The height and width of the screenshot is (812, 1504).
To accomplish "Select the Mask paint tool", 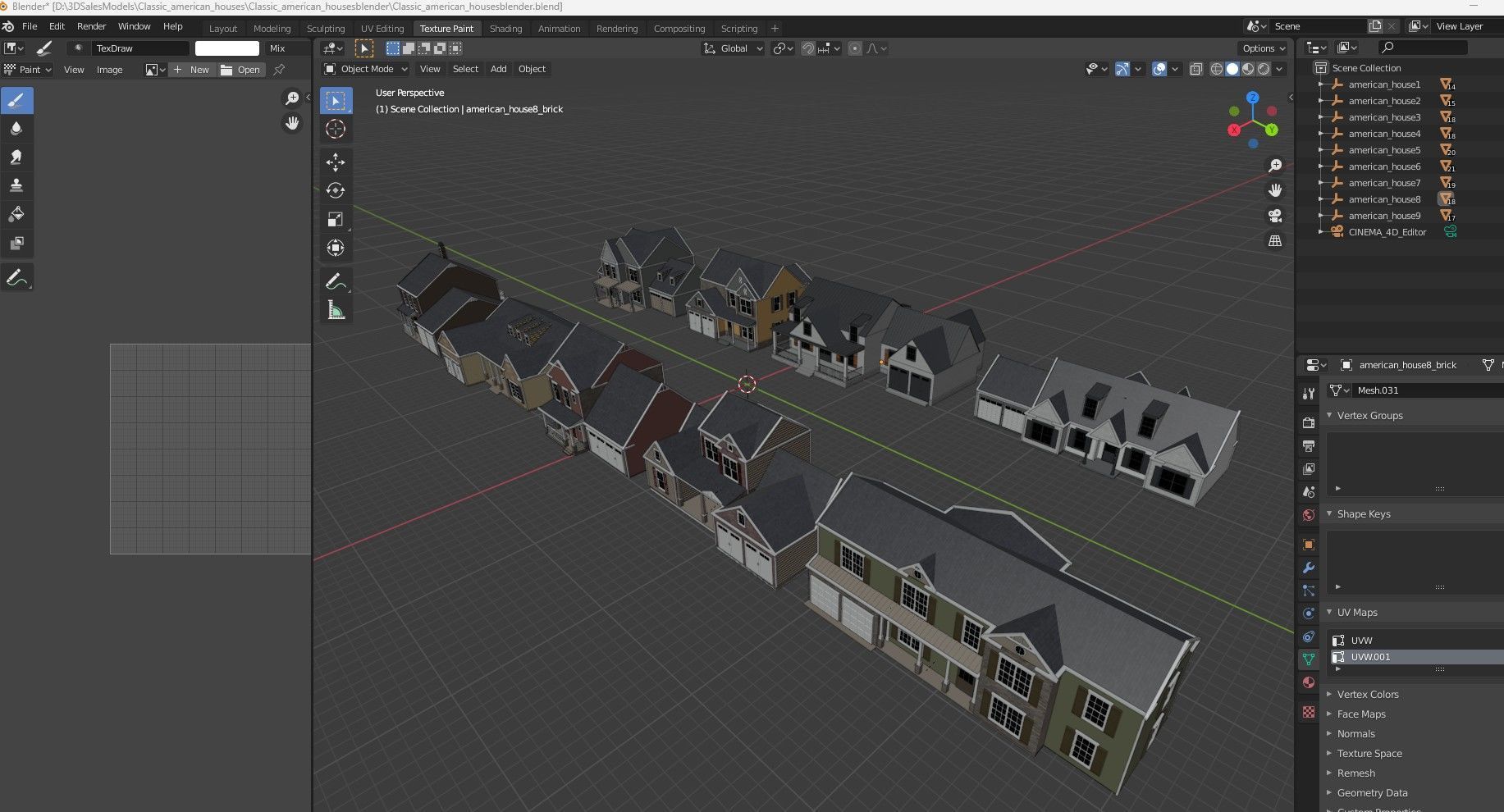I will (16, 244).
